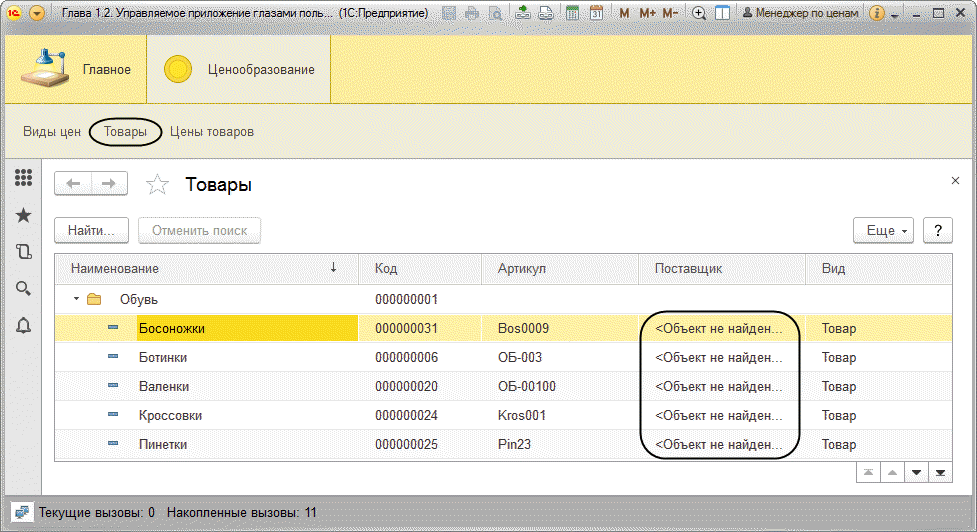
Task: Open search magnifier in left sidebar
Action: (23, 288)
